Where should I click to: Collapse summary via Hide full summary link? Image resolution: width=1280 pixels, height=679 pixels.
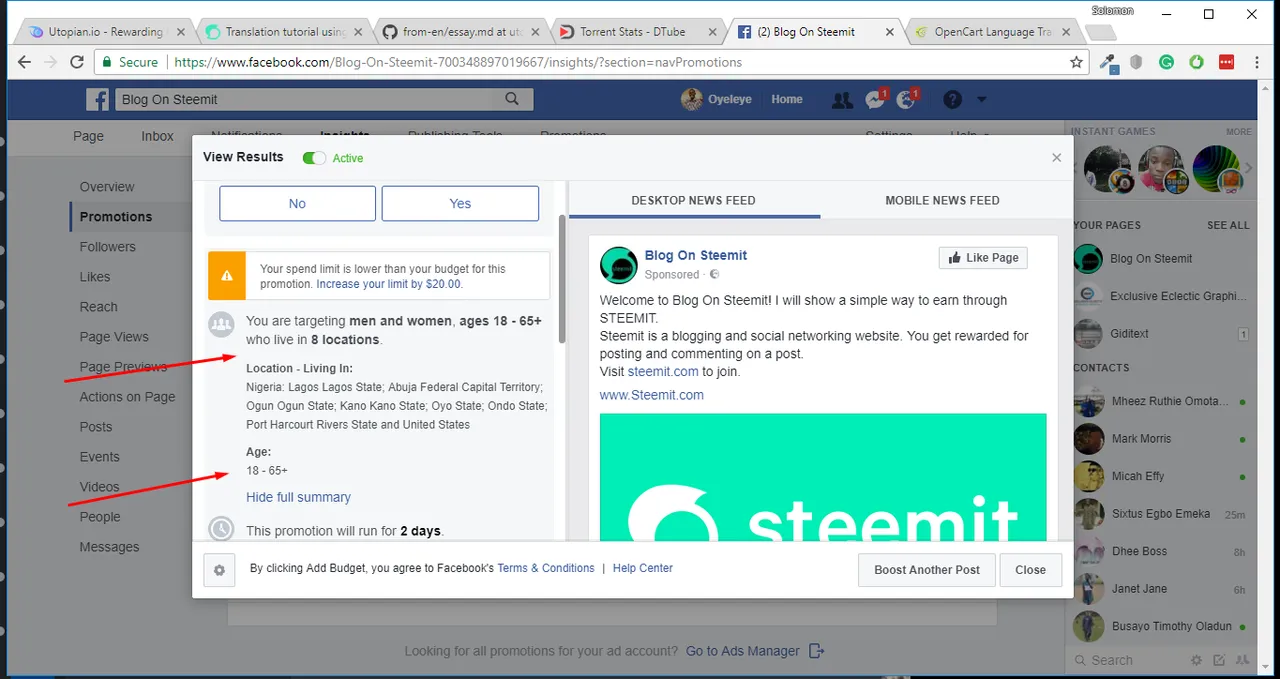[298, 497]
